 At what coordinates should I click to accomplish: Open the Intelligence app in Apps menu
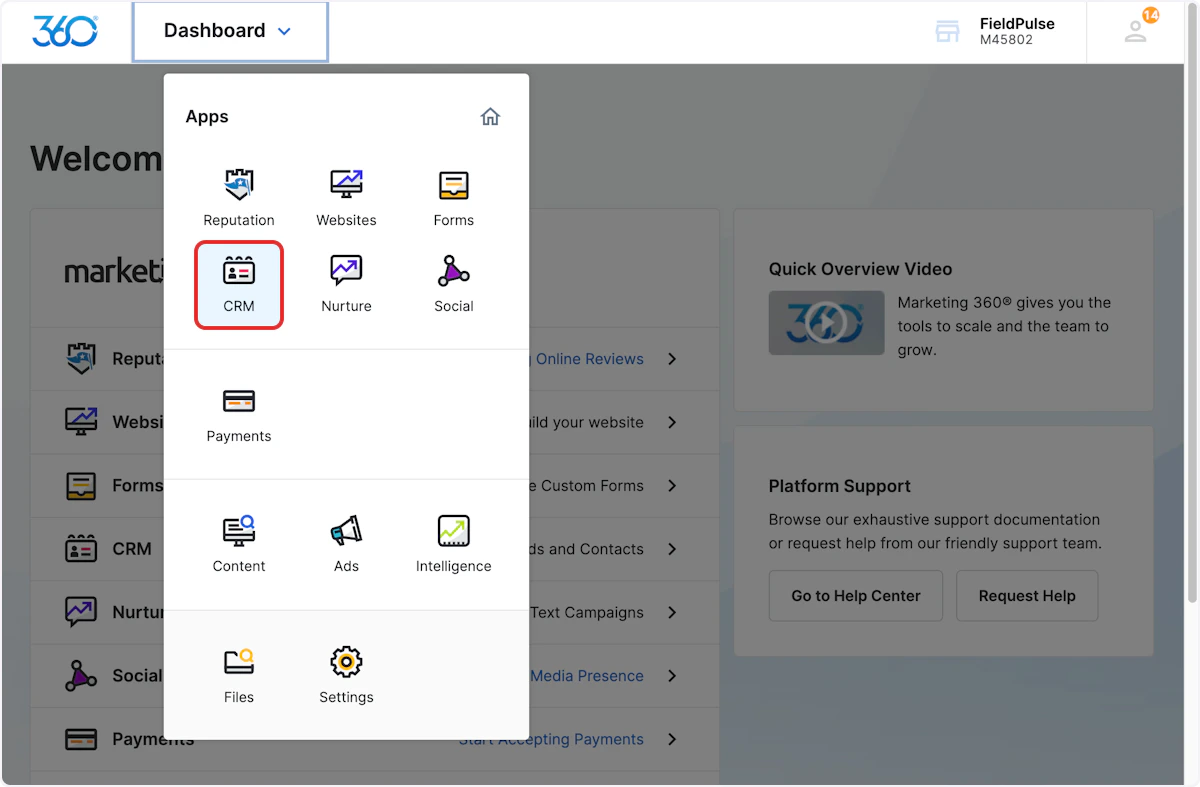point(454,545)
